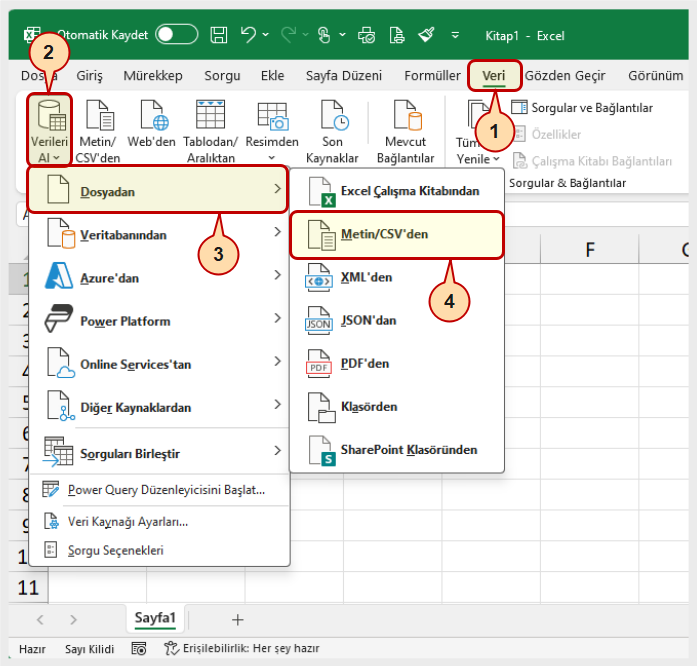697x666 pixels.
Task: Click the Hazır status text
Action: [32, 649]
